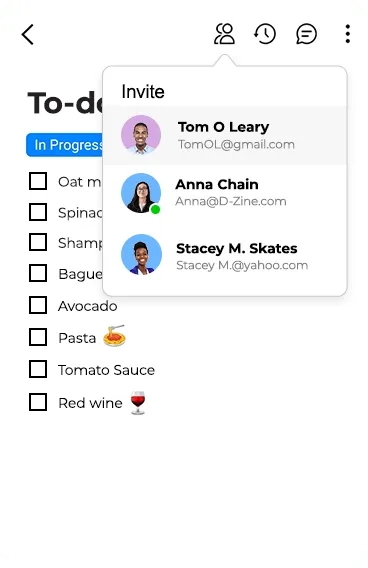Check off Tomato Sauce
The image size is (368, 568).
(38, 369)
